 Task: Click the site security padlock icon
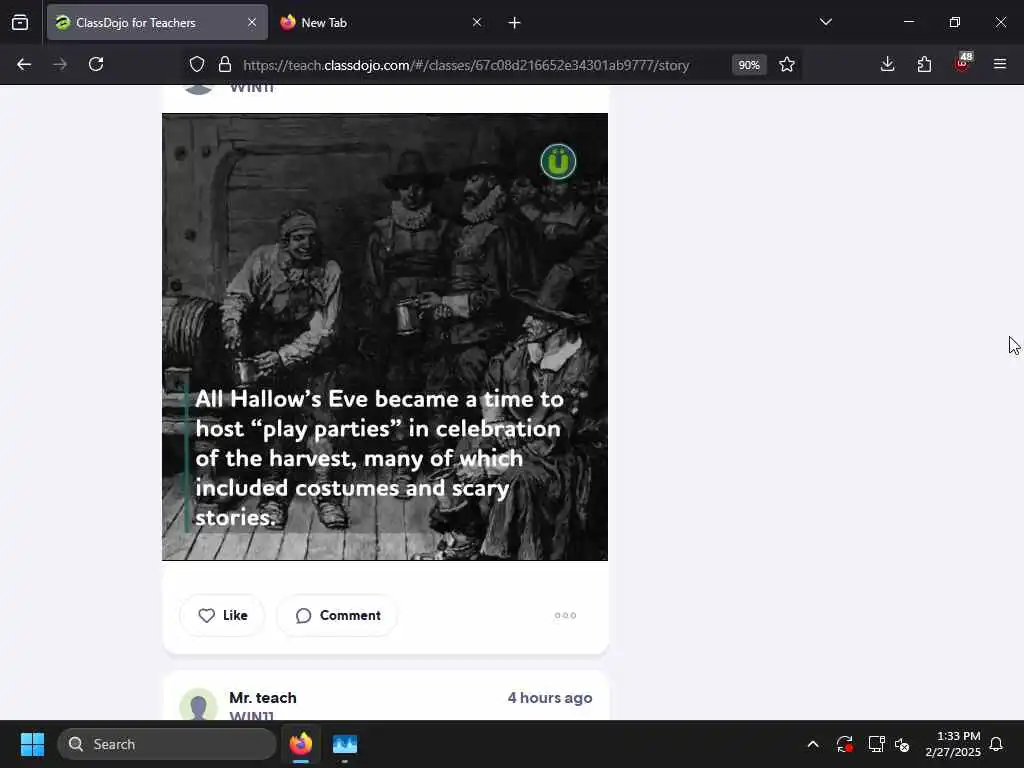click(x=225, y=65)
